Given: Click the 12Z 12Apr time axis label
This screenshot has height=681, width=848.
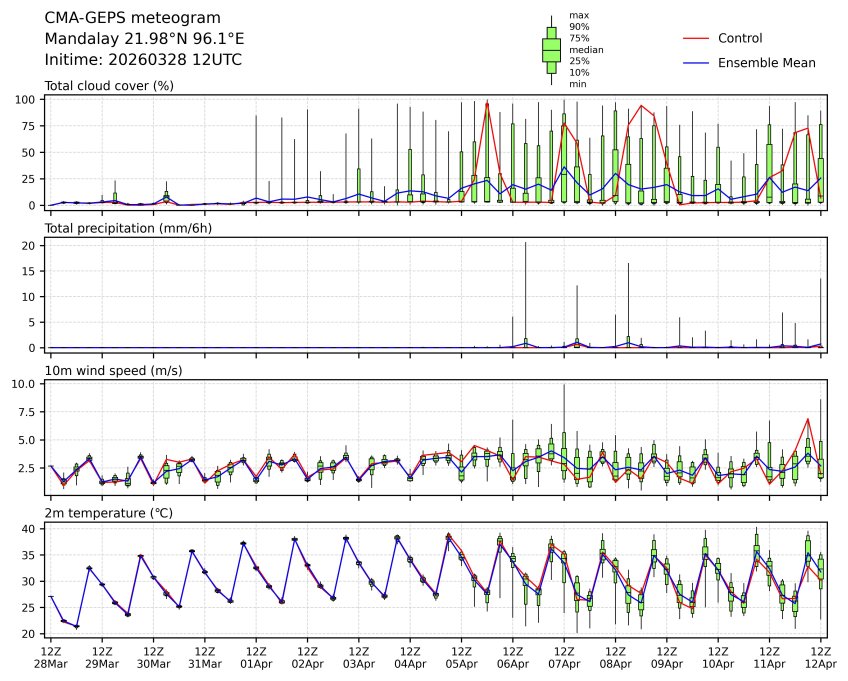Looking at the screenshot, I should coord(821,657).
